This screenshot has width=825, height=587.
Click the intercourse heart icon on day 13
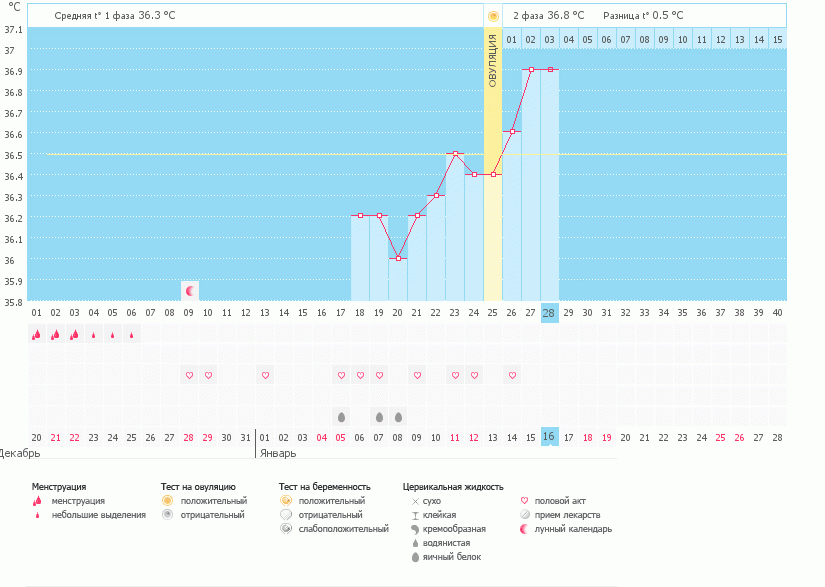click(x=265, y=375)
